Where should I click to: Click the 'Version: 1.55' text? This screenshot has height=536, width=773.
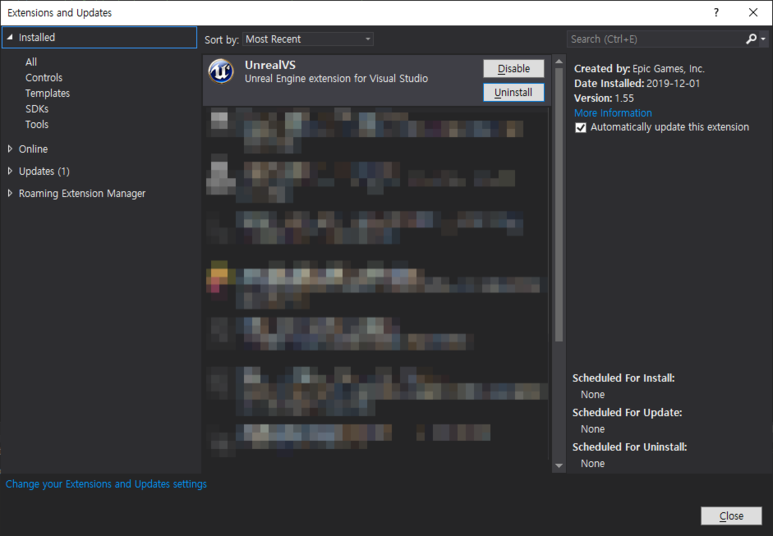point(604,98)
